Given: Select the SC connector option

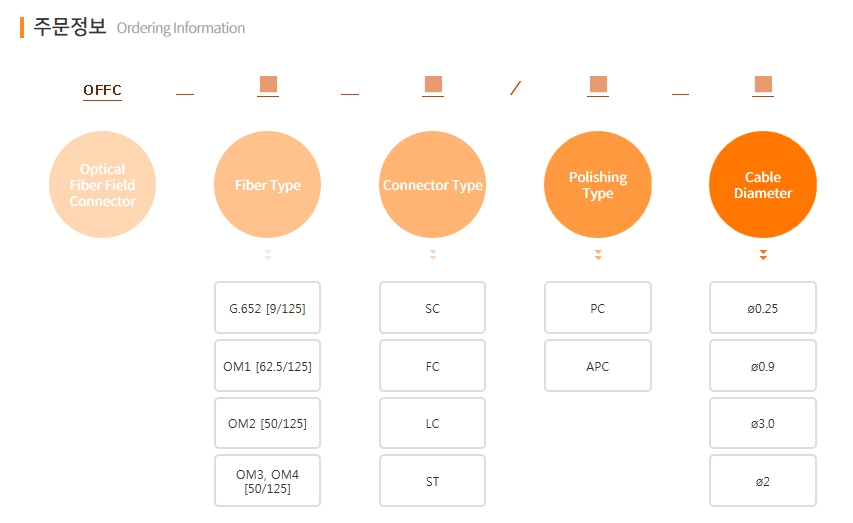Looking at the screenshot, I should point(432,308).
